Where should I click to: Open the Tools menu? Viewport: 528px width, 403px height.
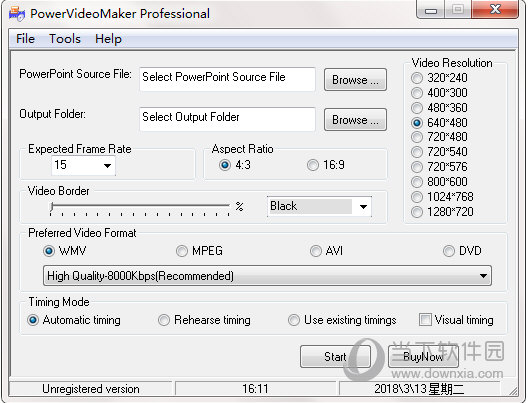click(65, 39)
